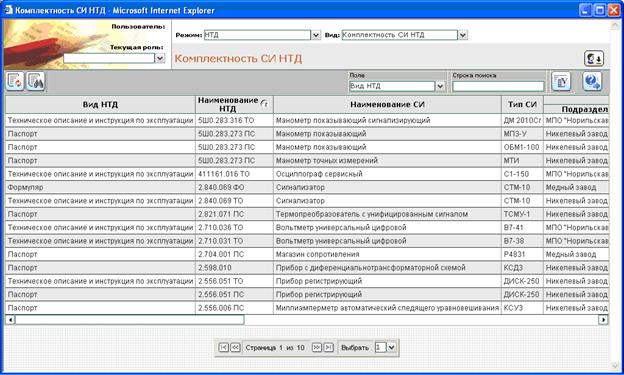Click the Строка поиска input field

(x=498, y=86)
